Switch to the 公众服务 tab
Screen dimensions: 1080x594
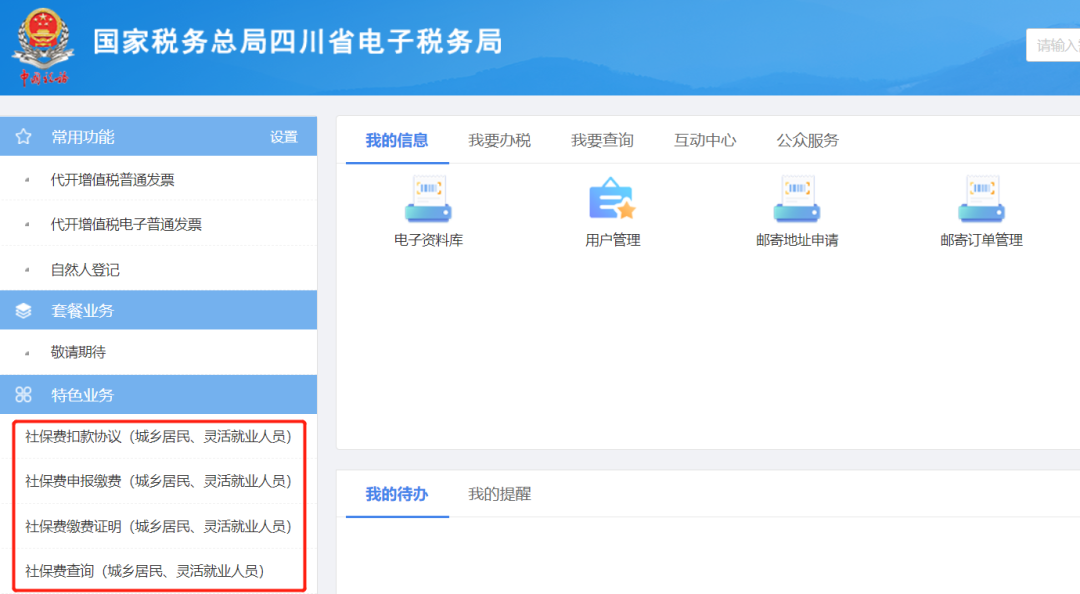807,141
